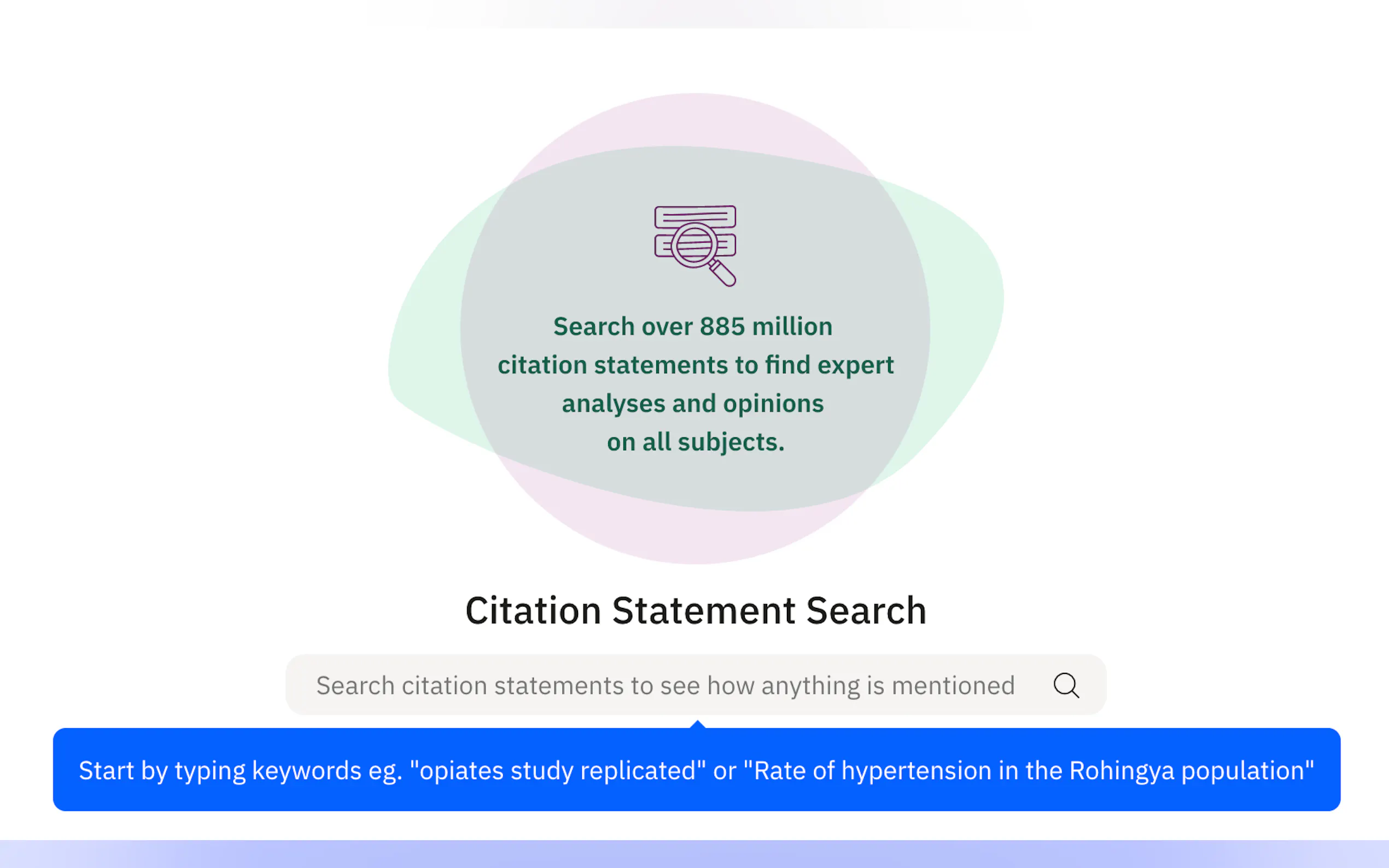Screen dimensions: 1389x868
Task: Click the magnifying glass search button
Action: (1066, 685)
